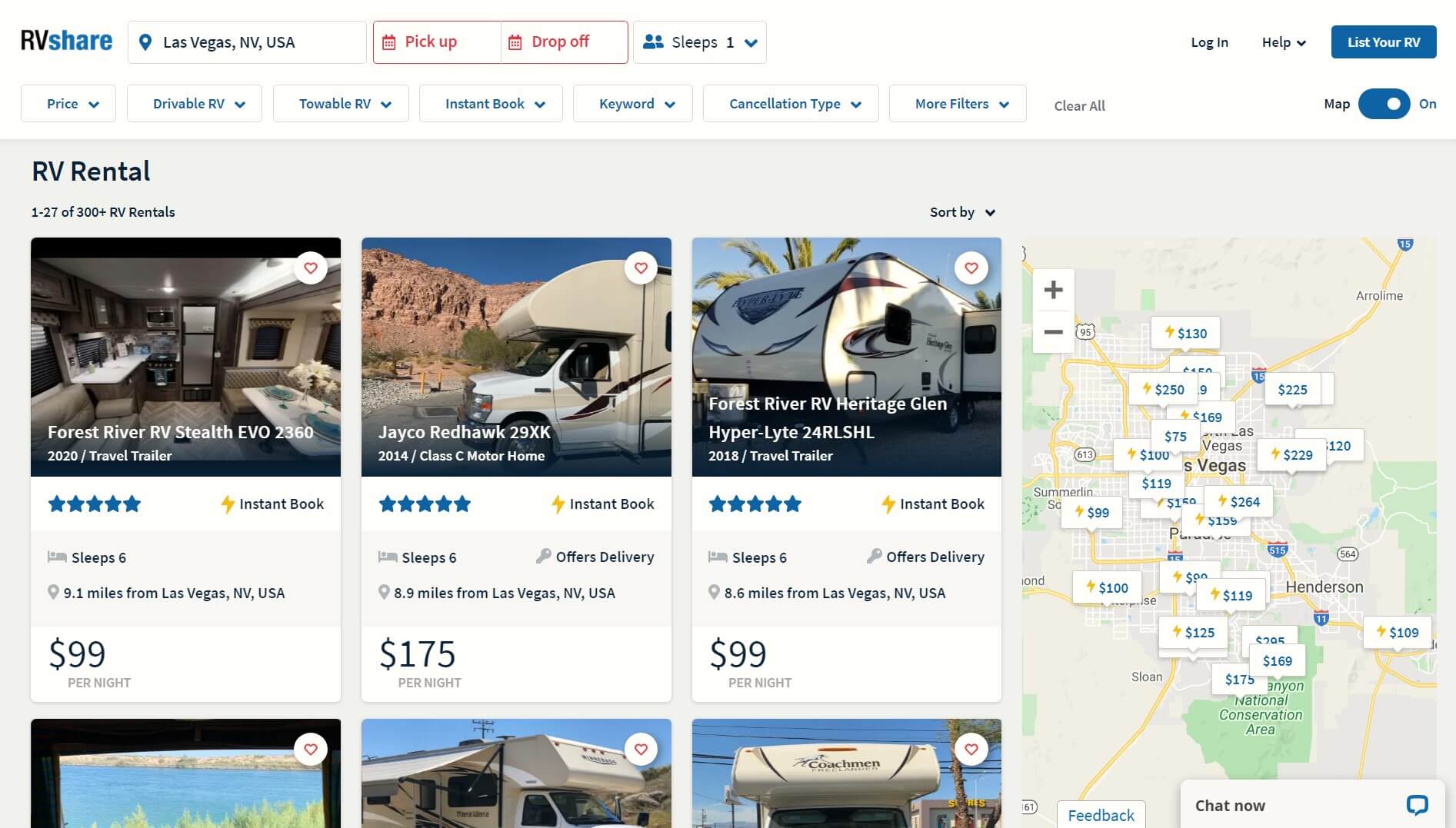The height and width of the screenshot is (828, 1456).
Task: Click Log In
Action: pyautogui.click(x=1209, y=42)
